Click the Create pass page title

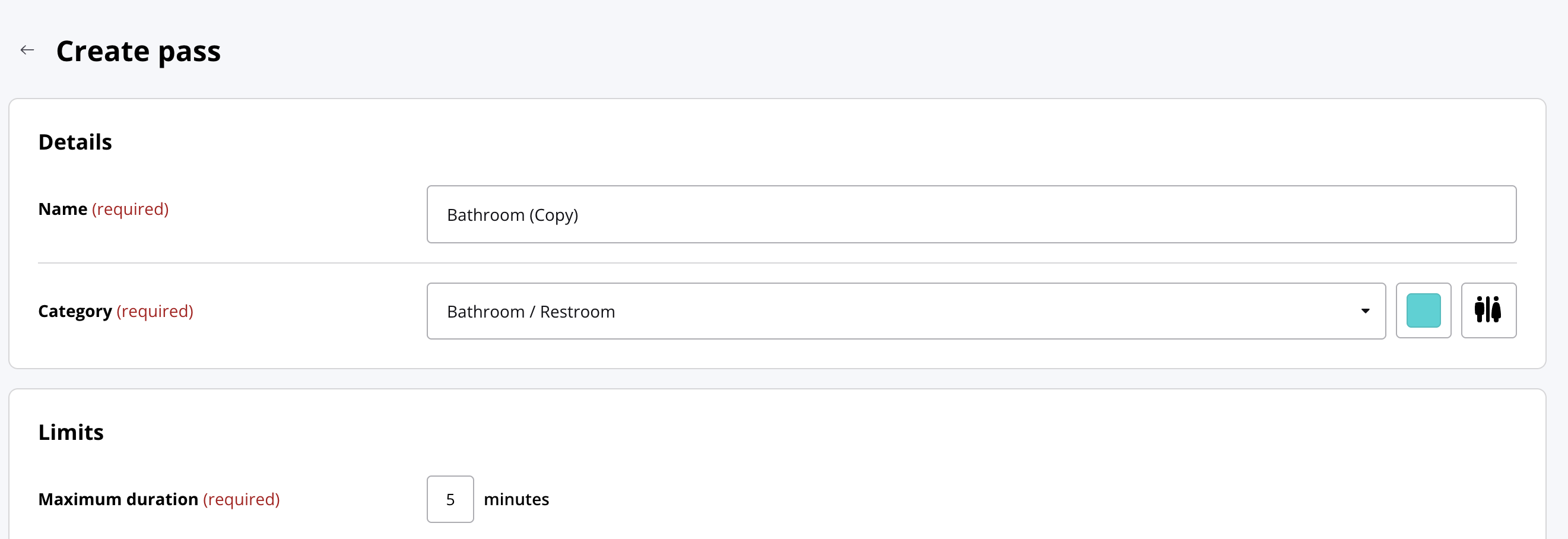click(x=138, y=51)
